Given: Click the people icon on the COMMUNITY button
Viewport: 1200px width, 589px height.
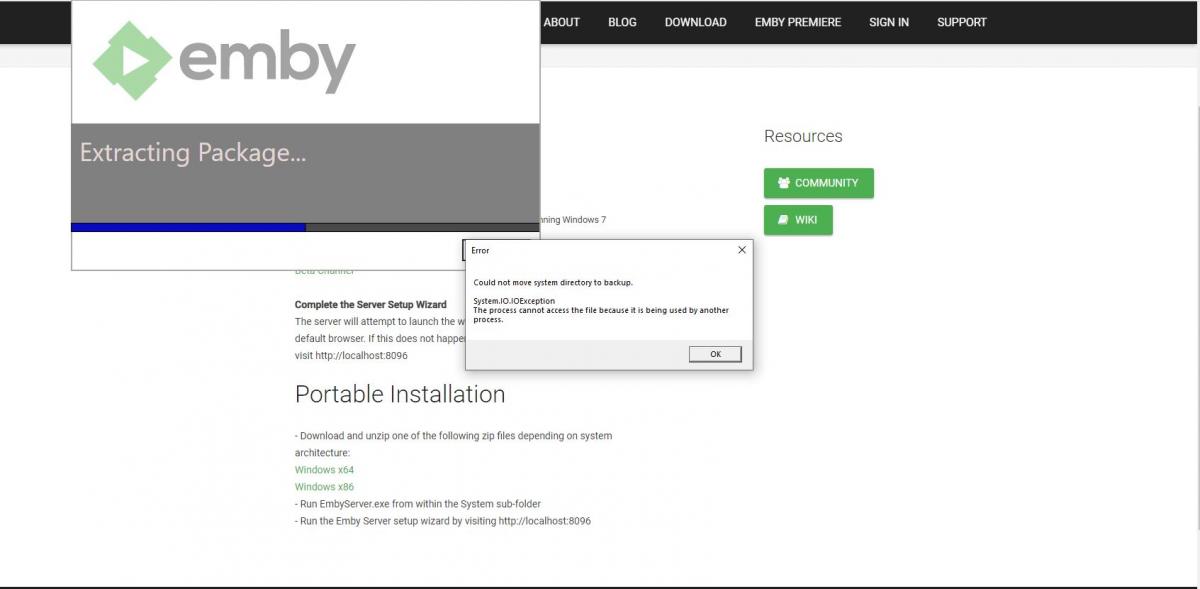Looking at the screenshot, I should [x=784, y=183].
